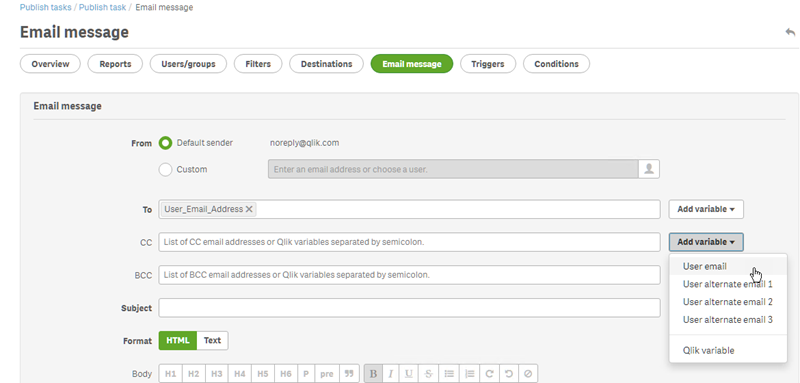Click the custom sender email address field
The height and width of the screenshot is (383, 800).
click(x=453, y=169)
